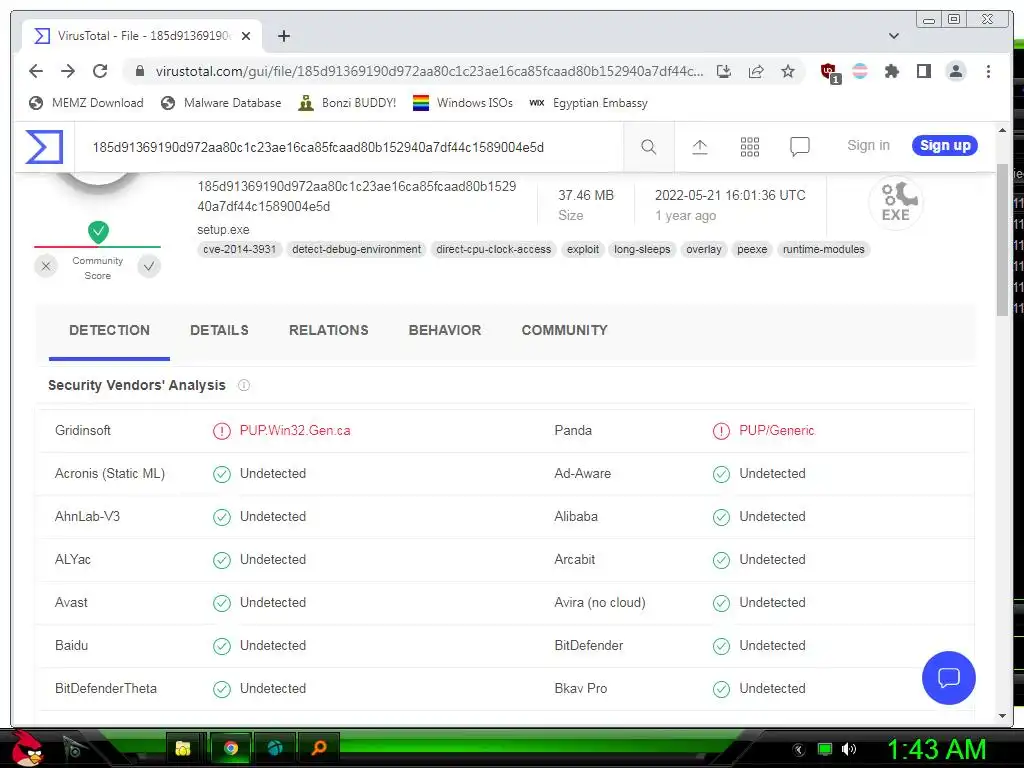
Task: Switch to the COMMUNITY tab
Action: pos(564,330)
